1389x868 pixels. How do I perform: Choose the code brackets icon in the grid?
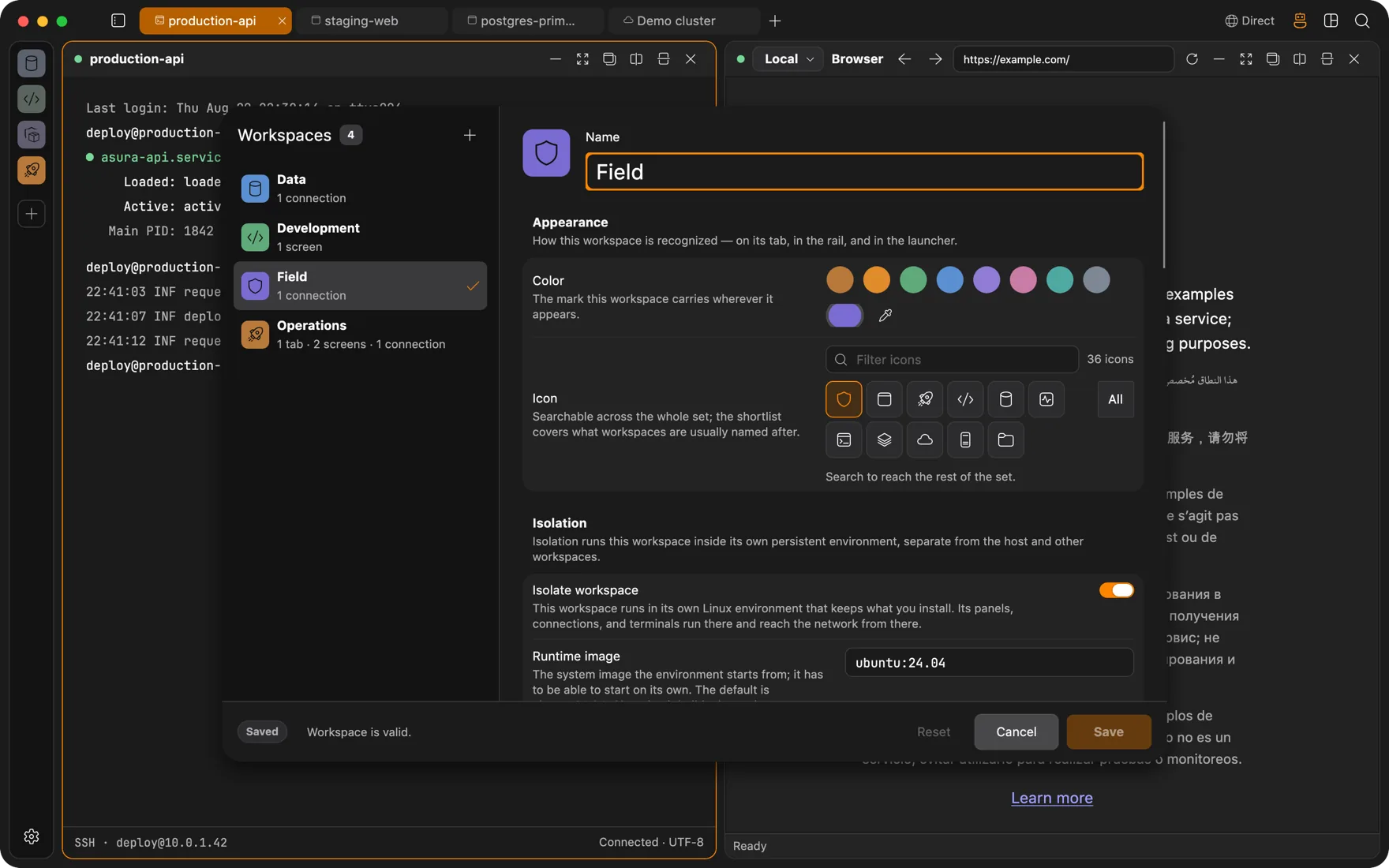click(x=965, y=399)
